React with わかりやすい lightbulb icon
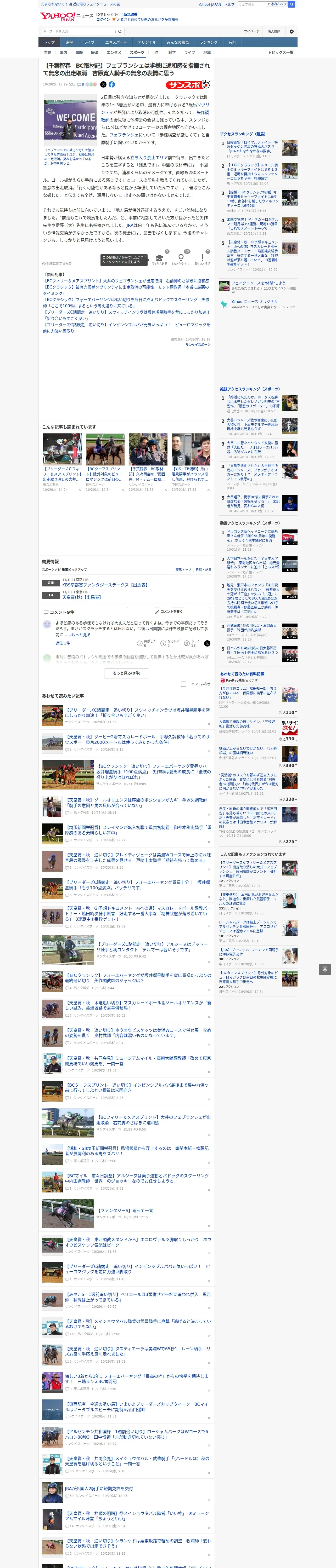 pyautogui.click(x=181, y=258)
